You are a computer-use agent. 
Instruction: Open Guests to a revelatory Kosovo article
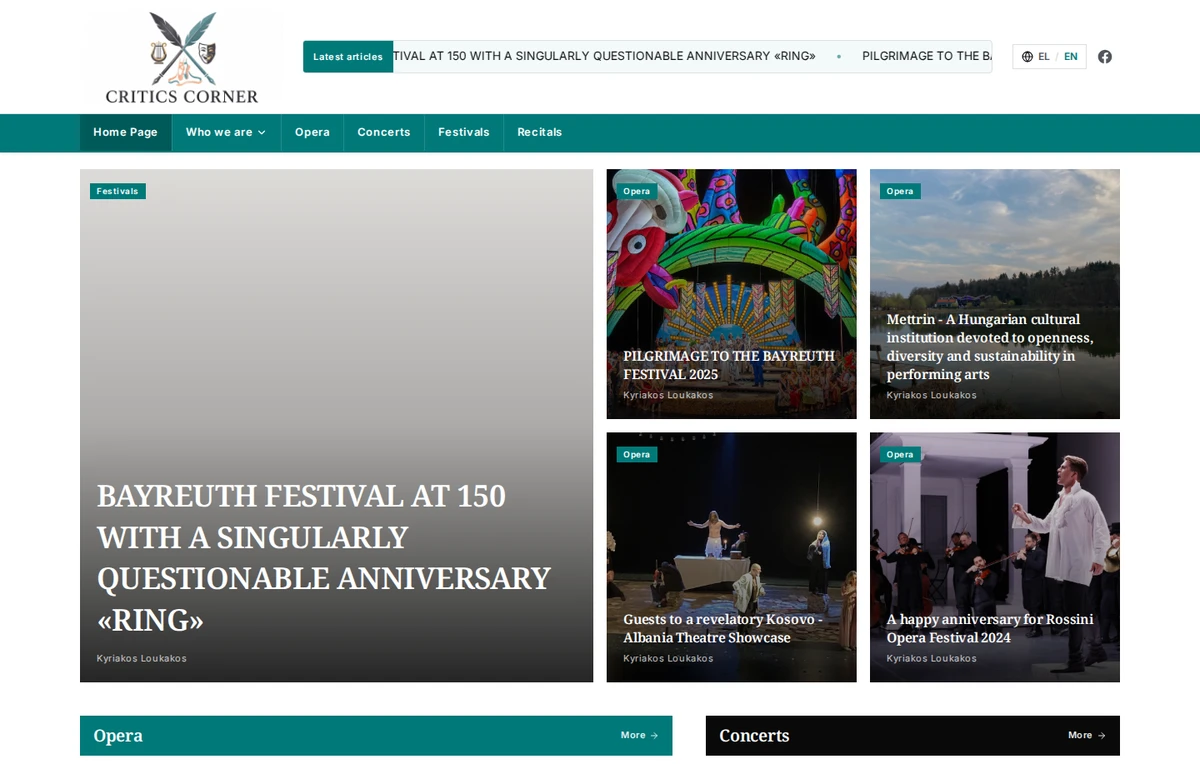(x=723, y=629)
